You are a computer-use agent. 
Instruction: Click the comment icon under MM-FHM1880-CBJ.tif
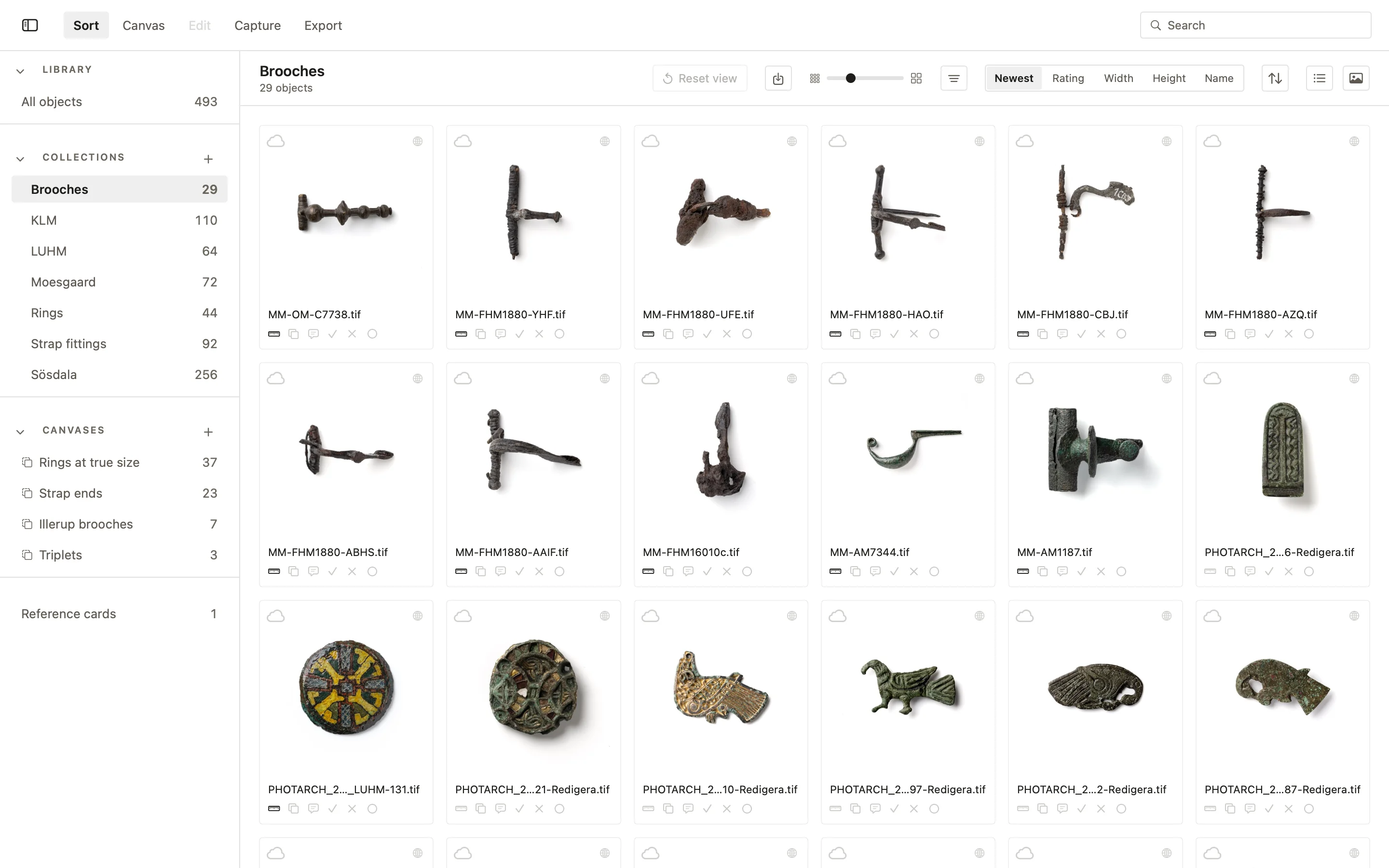coord(1062,334)
